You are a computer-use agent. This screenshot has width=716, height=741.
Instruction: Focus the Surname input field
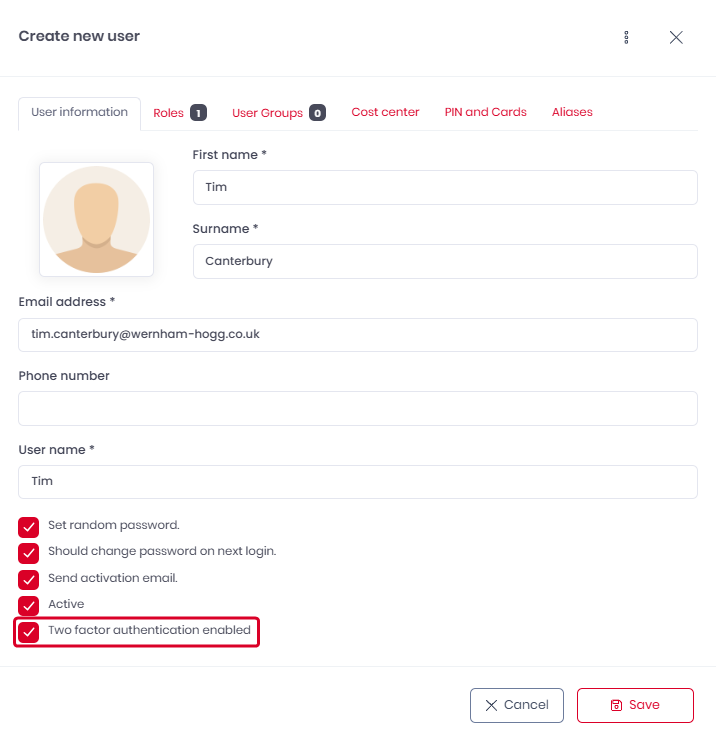pos(445,261)
